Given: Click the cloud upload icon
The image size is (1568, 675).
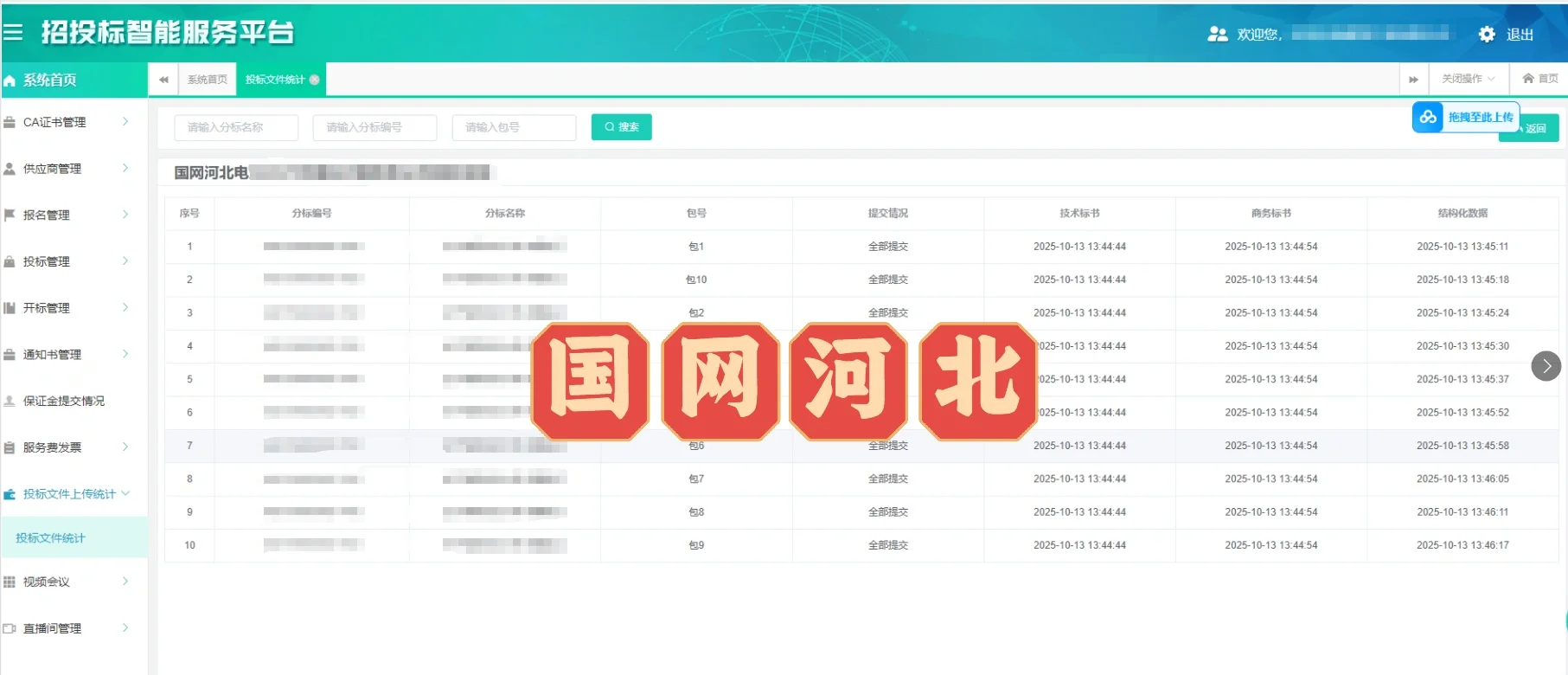Looking at the screenshot, I should click(1428, 117).
